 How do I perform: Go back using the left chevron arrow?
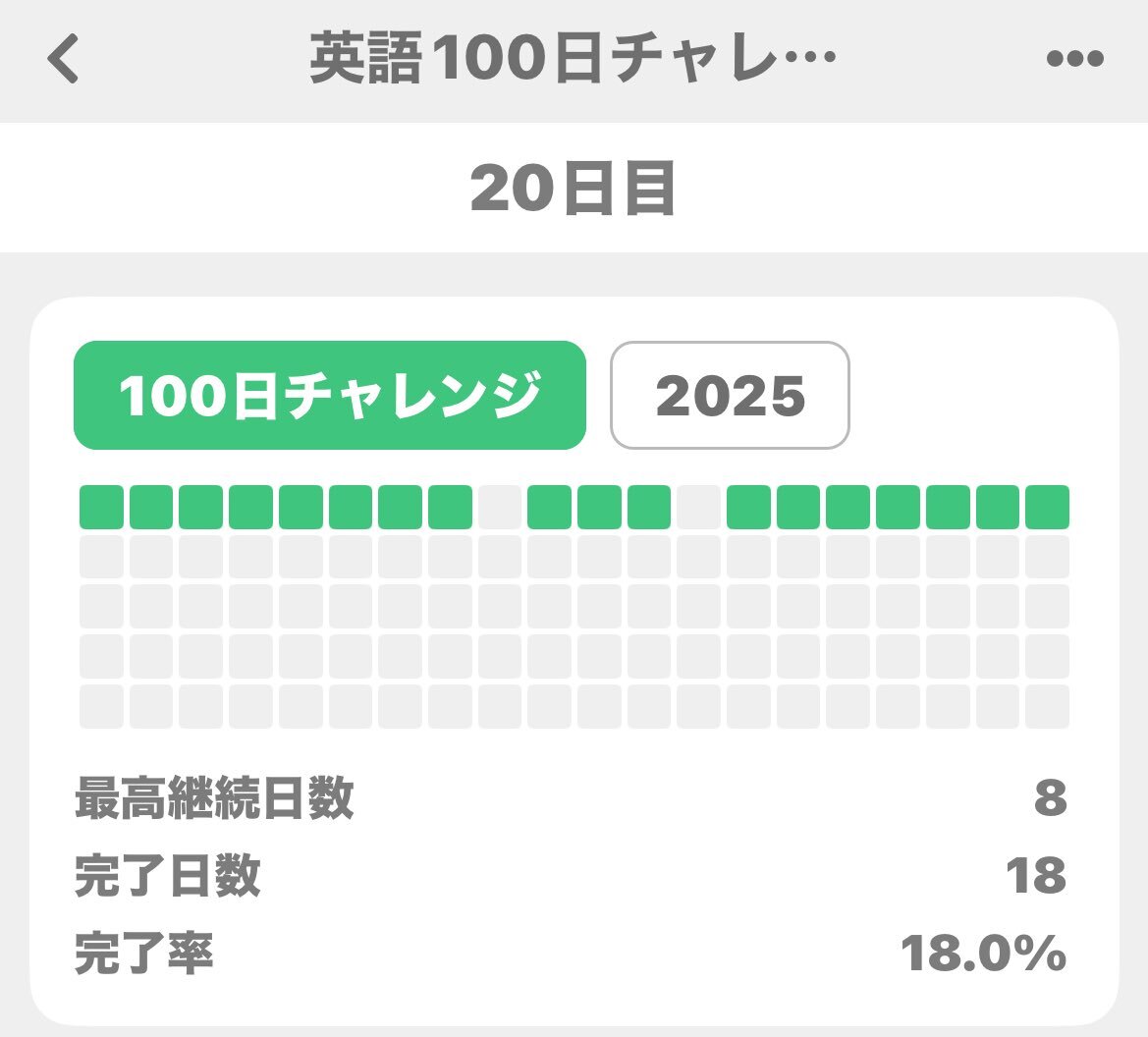pos(63,58)
